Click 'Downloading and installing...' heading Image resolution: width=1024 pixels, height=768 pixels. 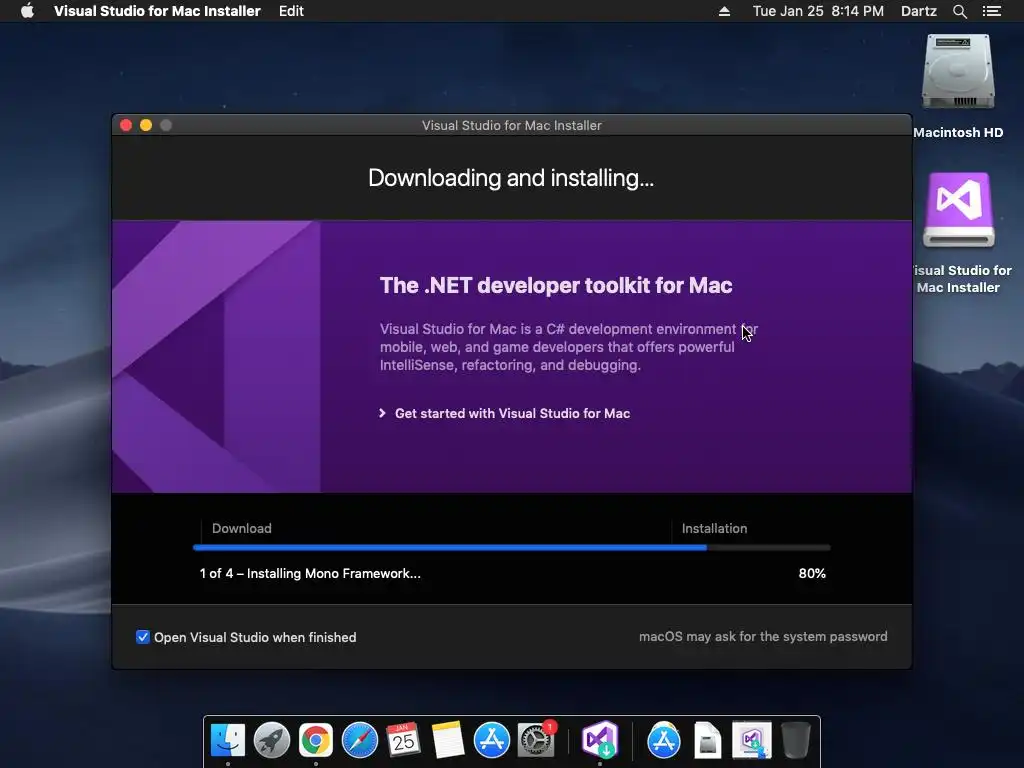tap(511, 178)
